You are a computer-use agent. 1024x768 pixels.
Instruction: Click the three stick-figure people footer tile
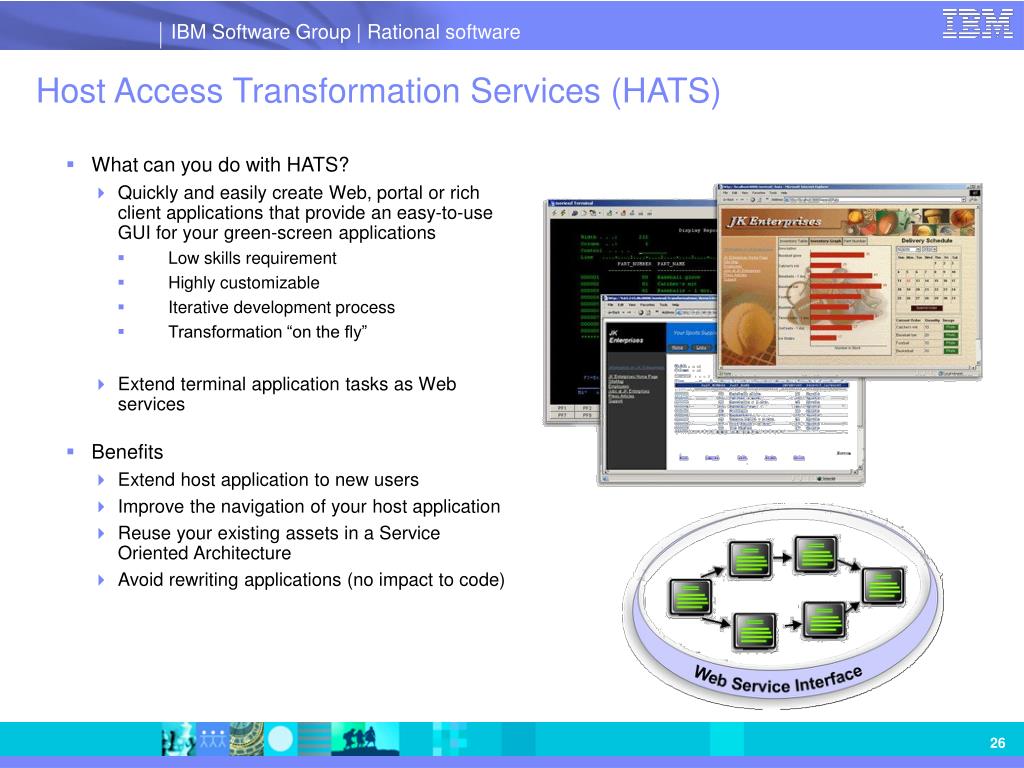pos(213,739)
